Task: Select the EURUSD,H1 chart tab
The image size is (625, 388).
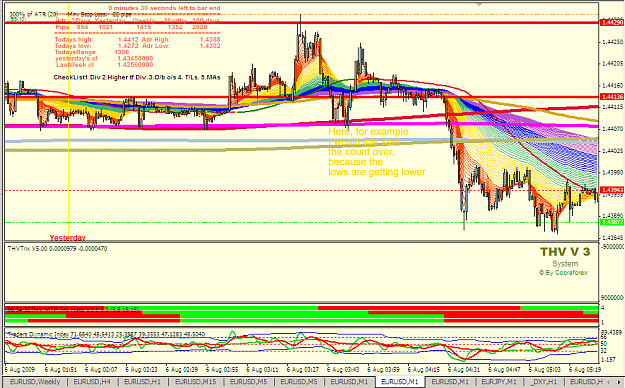Action: (143, 382)
